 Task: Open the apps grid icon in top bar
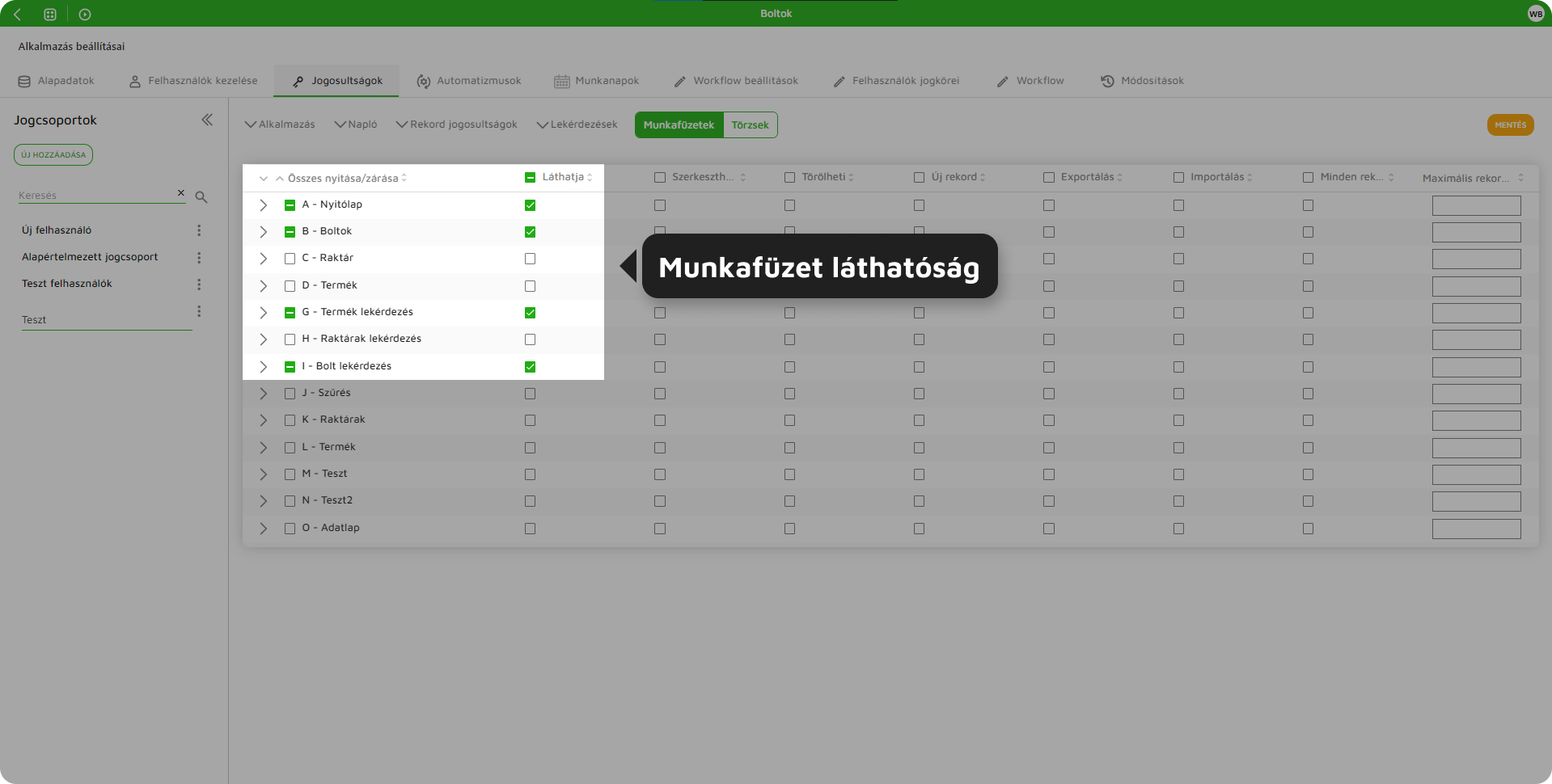pos(50,14)
